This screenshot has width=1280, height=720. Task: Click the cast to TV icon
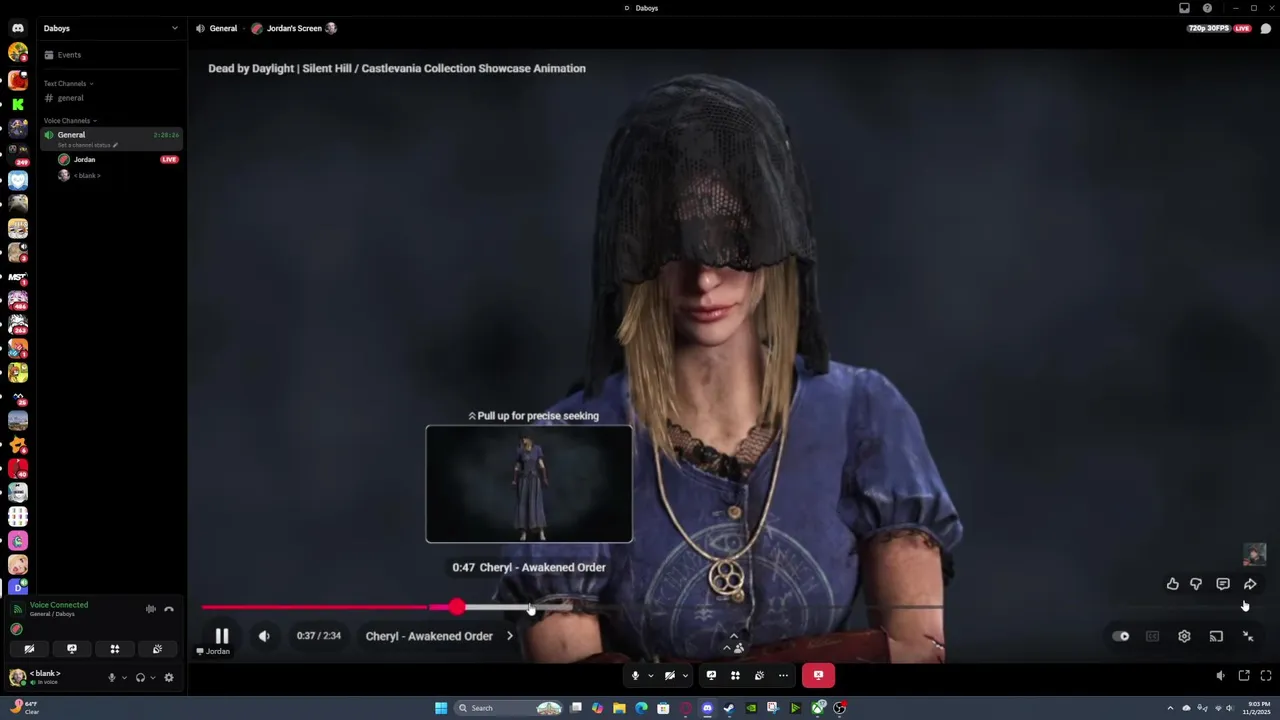pos(1216,636)
